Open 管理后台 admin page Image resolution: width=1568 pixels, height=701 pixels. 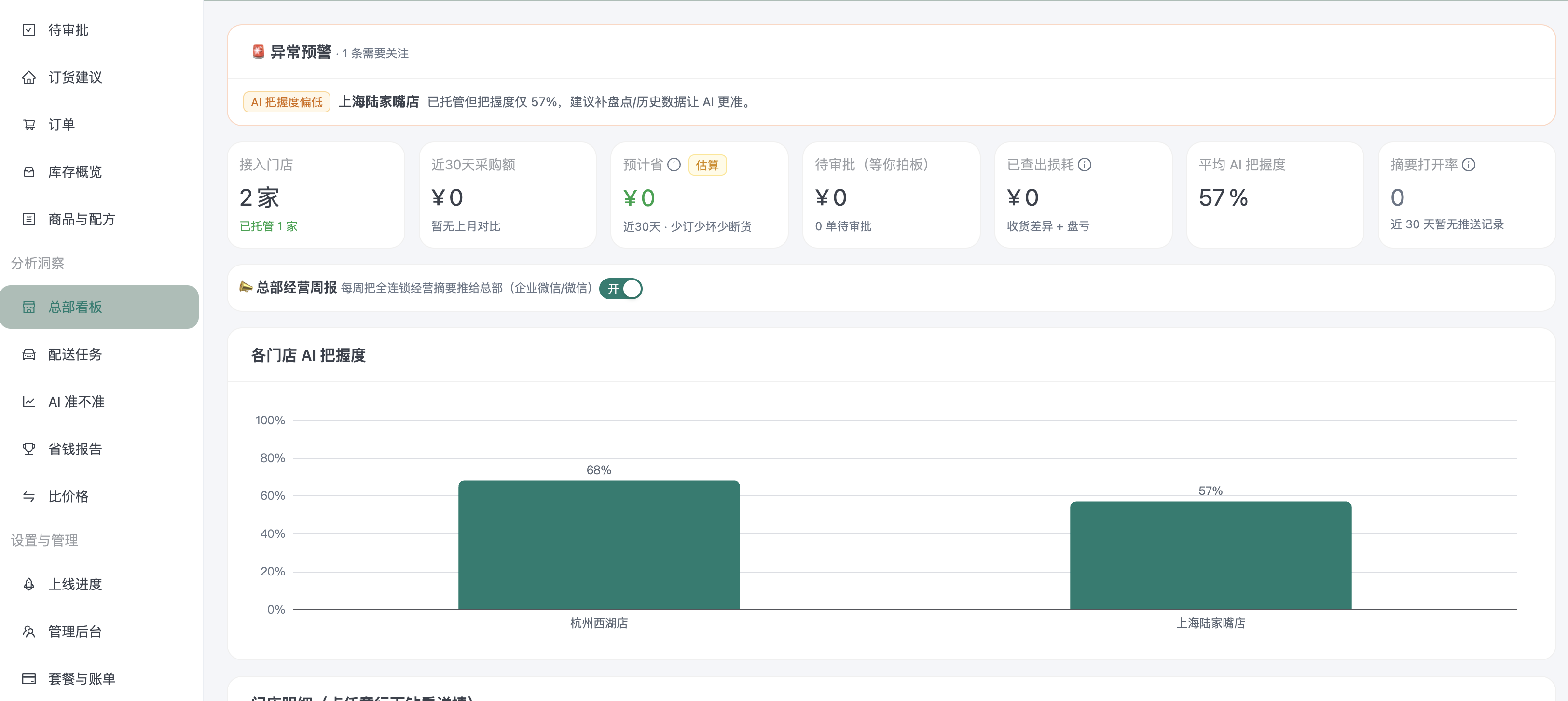click(99, 631)
